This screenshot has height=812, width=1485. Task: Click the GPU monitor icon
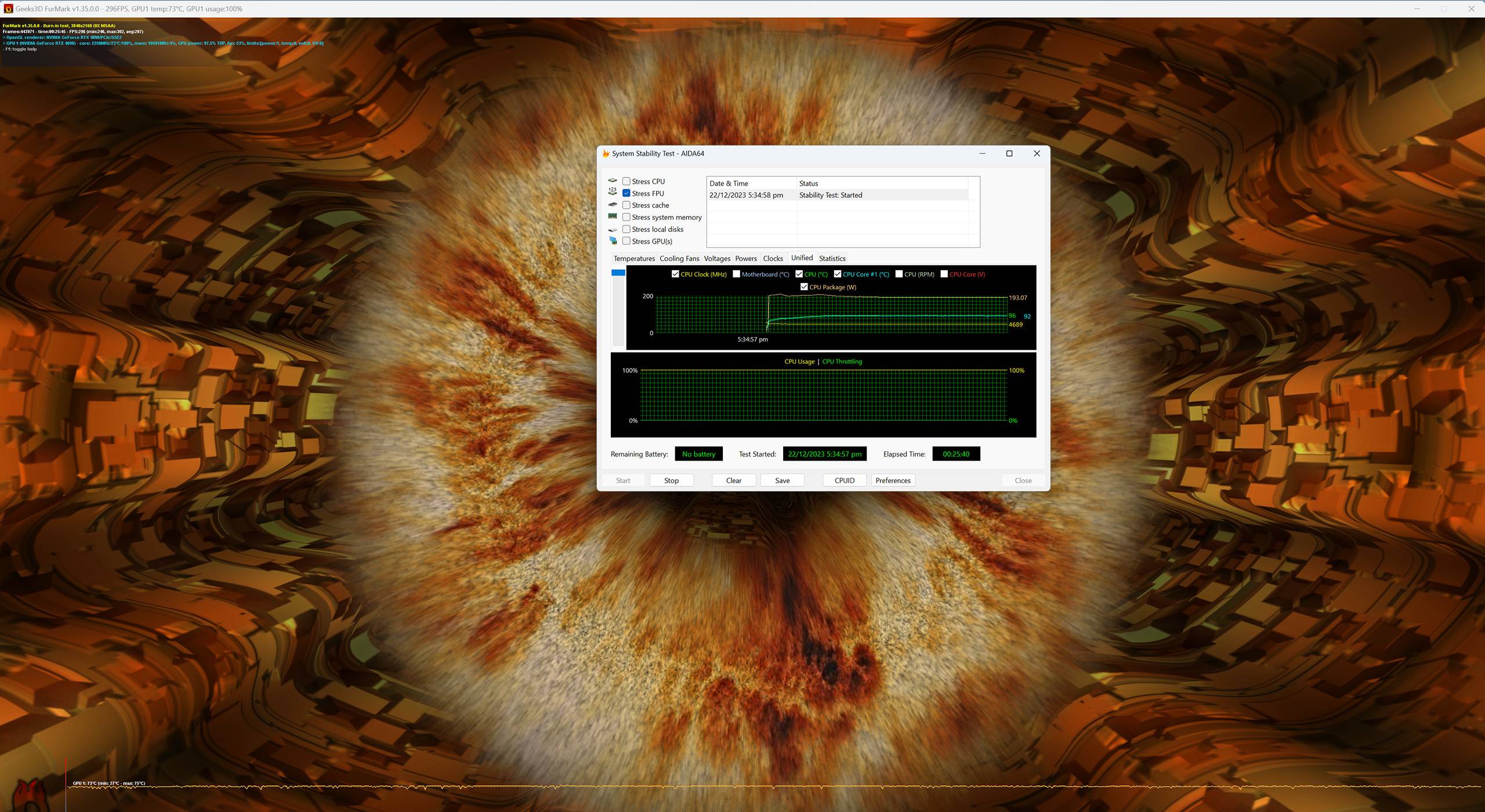(613, 241)
